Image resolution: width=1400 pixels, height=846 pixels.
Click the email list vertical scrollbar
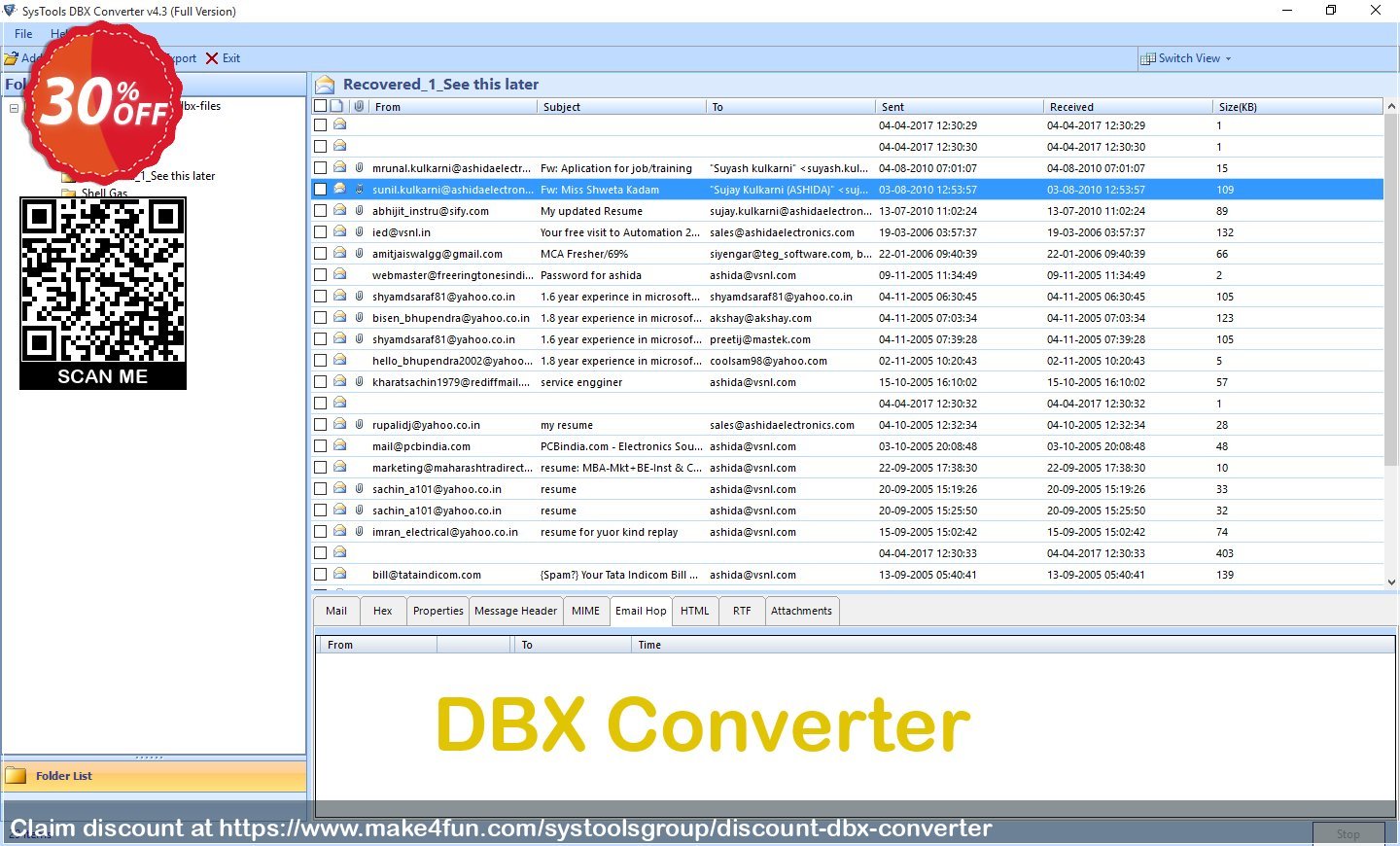click(x=1391, y=292)
